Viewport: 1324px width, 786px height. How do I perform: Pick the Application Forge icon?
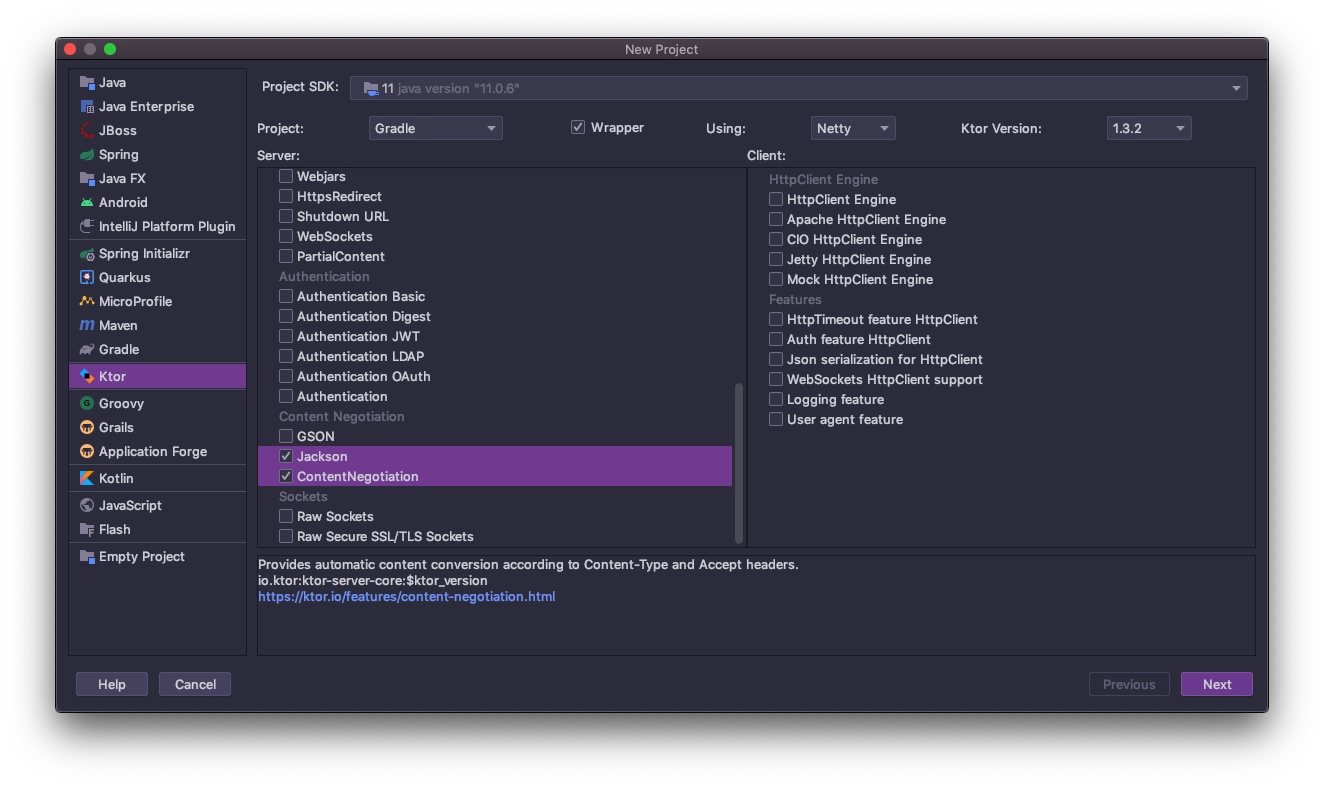pos(87,452)
